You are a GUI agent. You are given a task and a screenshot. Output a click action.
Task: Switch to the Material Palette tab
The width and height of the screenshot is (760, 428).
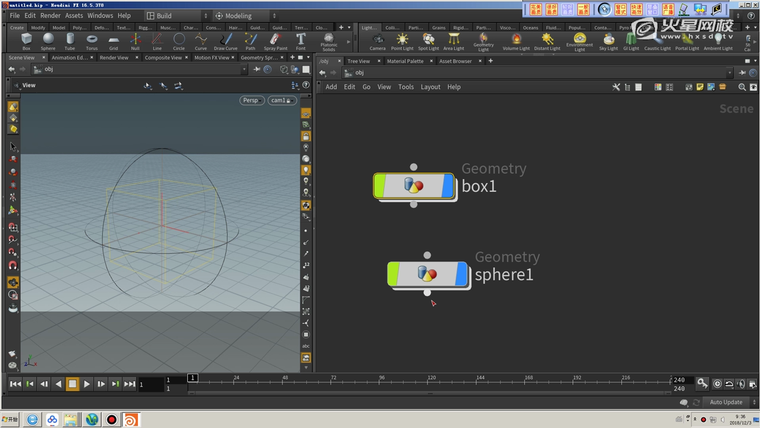point(405,61)
